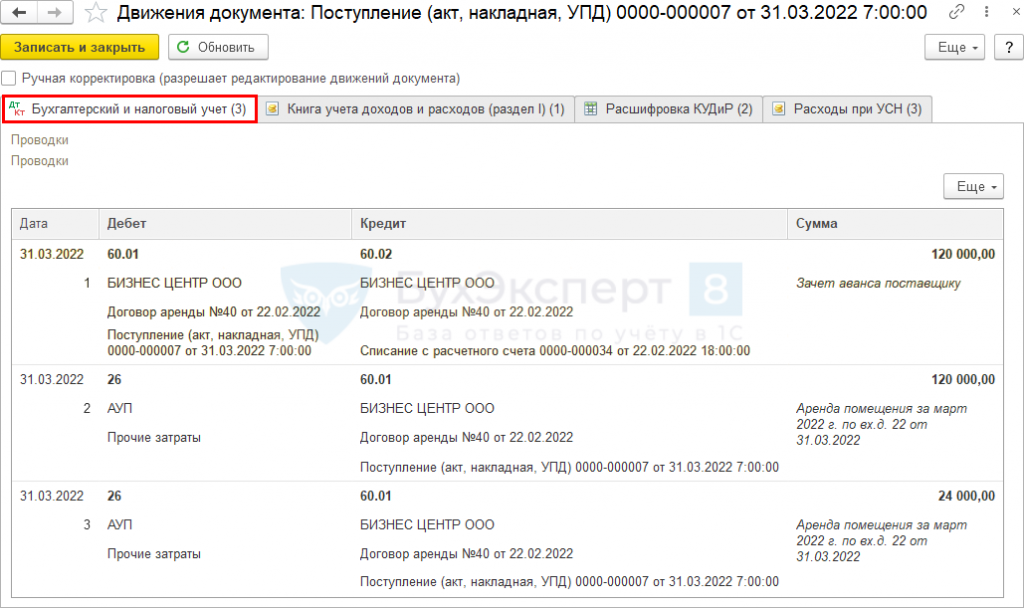The image size is (1024, 608).
Task: Add document to favorites with the star
Action: (95, 12)
